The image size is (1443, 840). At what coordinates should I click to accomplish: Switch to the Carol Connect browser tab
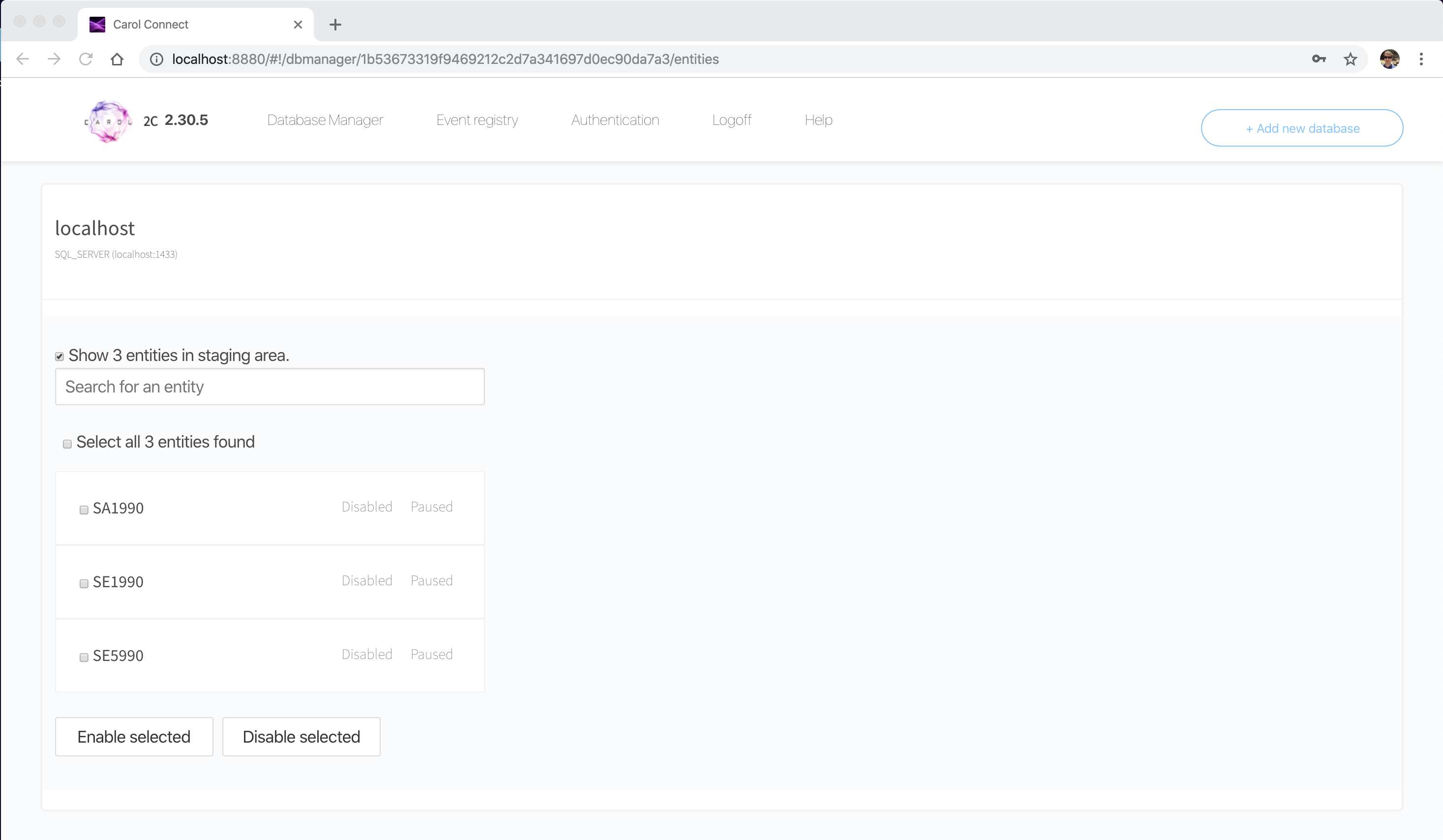[195, 25]
